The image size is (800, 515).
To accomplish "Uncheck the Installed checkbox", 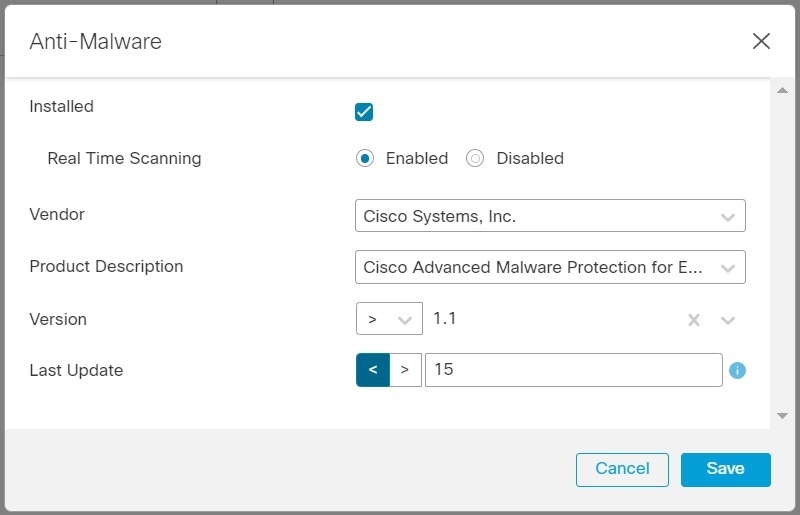I will pyautogui.click(x=364, y=112).
